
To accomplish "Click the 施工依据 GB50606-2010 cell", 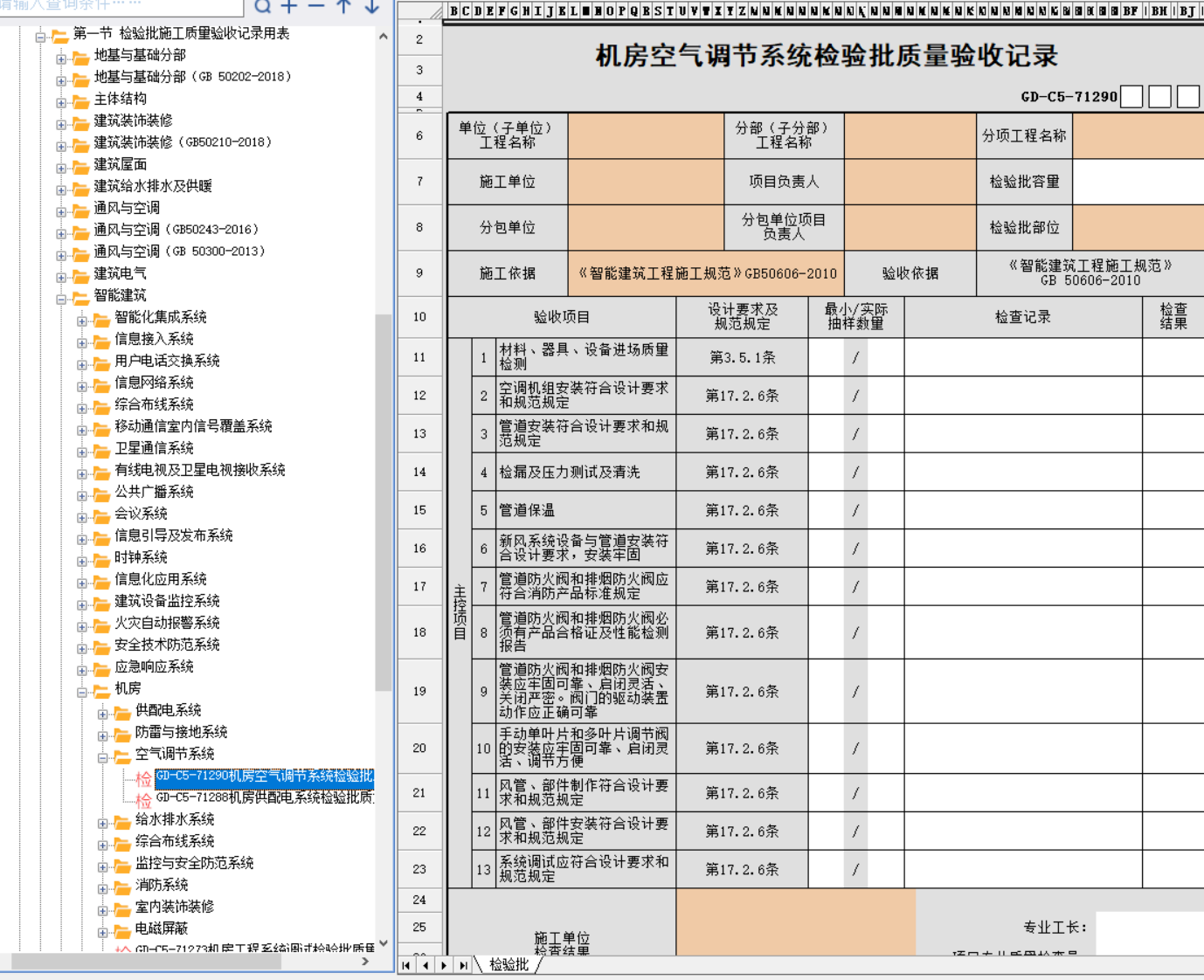I will tap(708, 273).
